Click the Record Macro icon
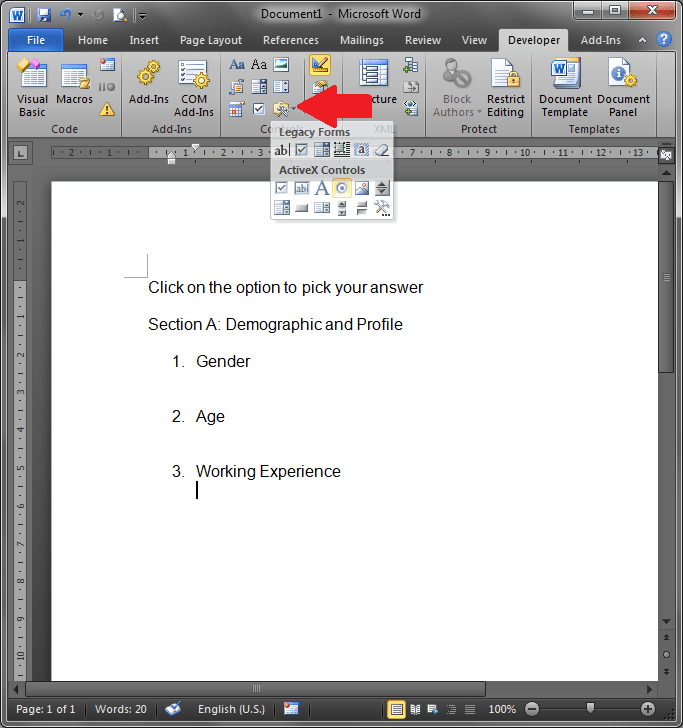The height and width of the screenshot is (728, 683). (107, 65)
